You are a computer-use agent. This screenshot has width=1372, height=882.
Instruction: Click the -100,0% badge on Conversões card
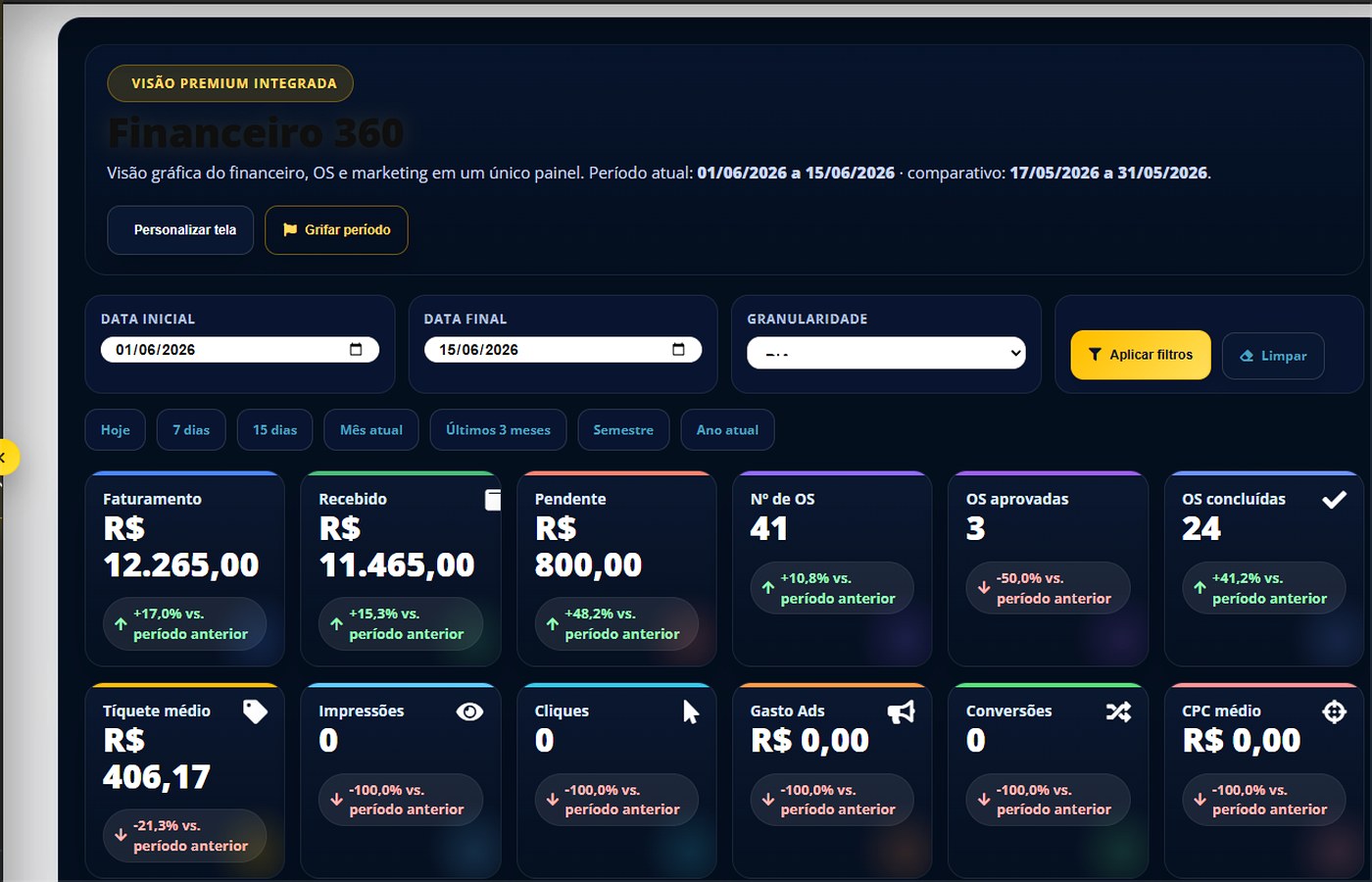(1048, 800)
